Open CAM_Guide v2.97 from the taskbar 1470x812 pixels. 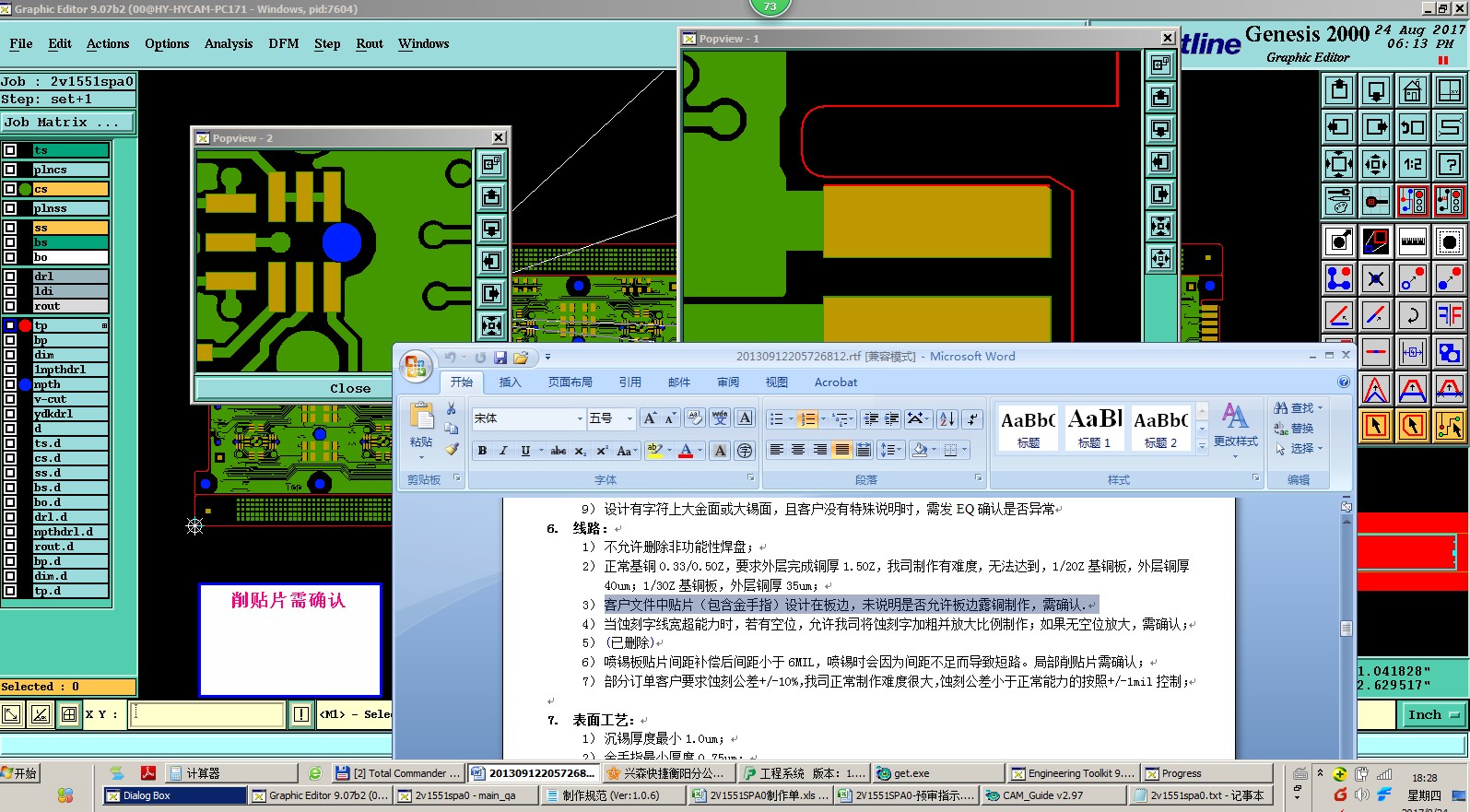[1053, 795]
